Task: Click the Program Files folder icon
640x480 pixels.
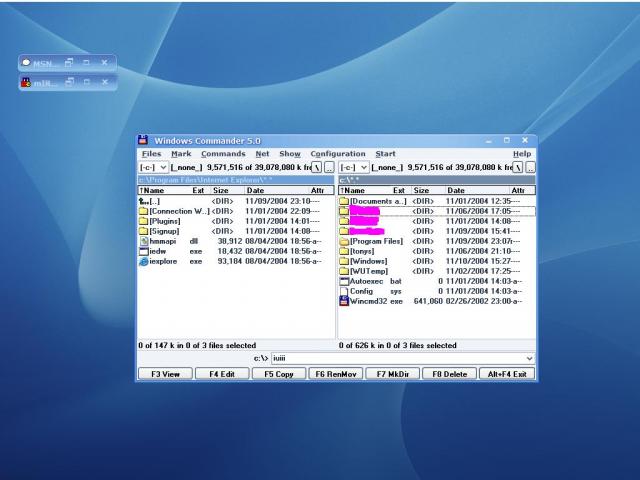Action: click(x=344, y=241)
